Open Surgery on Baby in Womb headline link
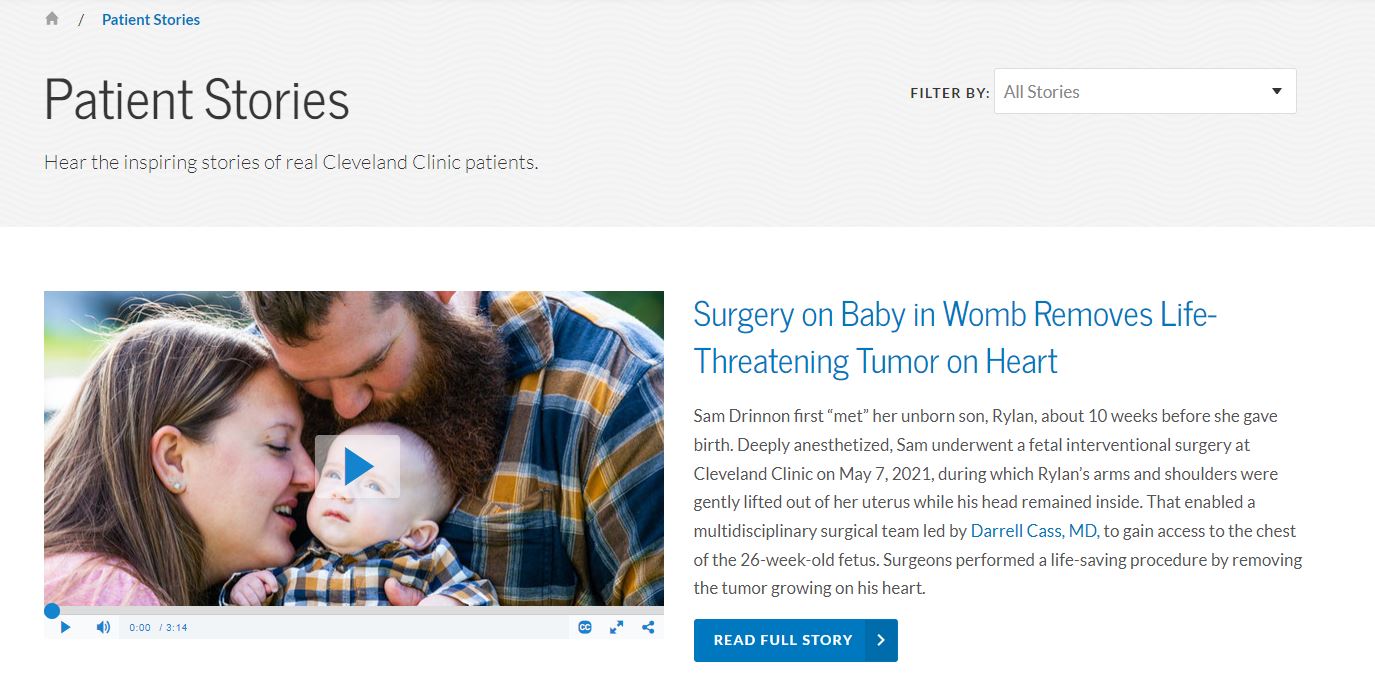 click(955, 337)
